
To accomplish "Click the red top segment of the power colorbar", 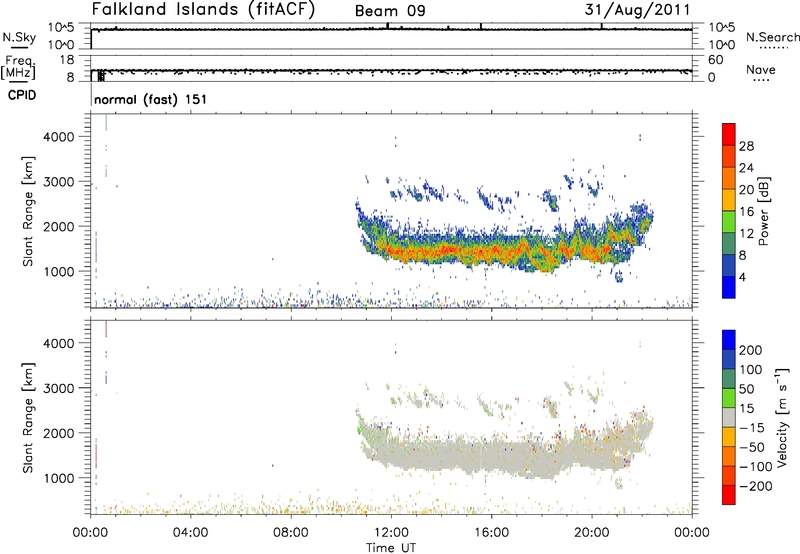I will click(x=729, y=134).
